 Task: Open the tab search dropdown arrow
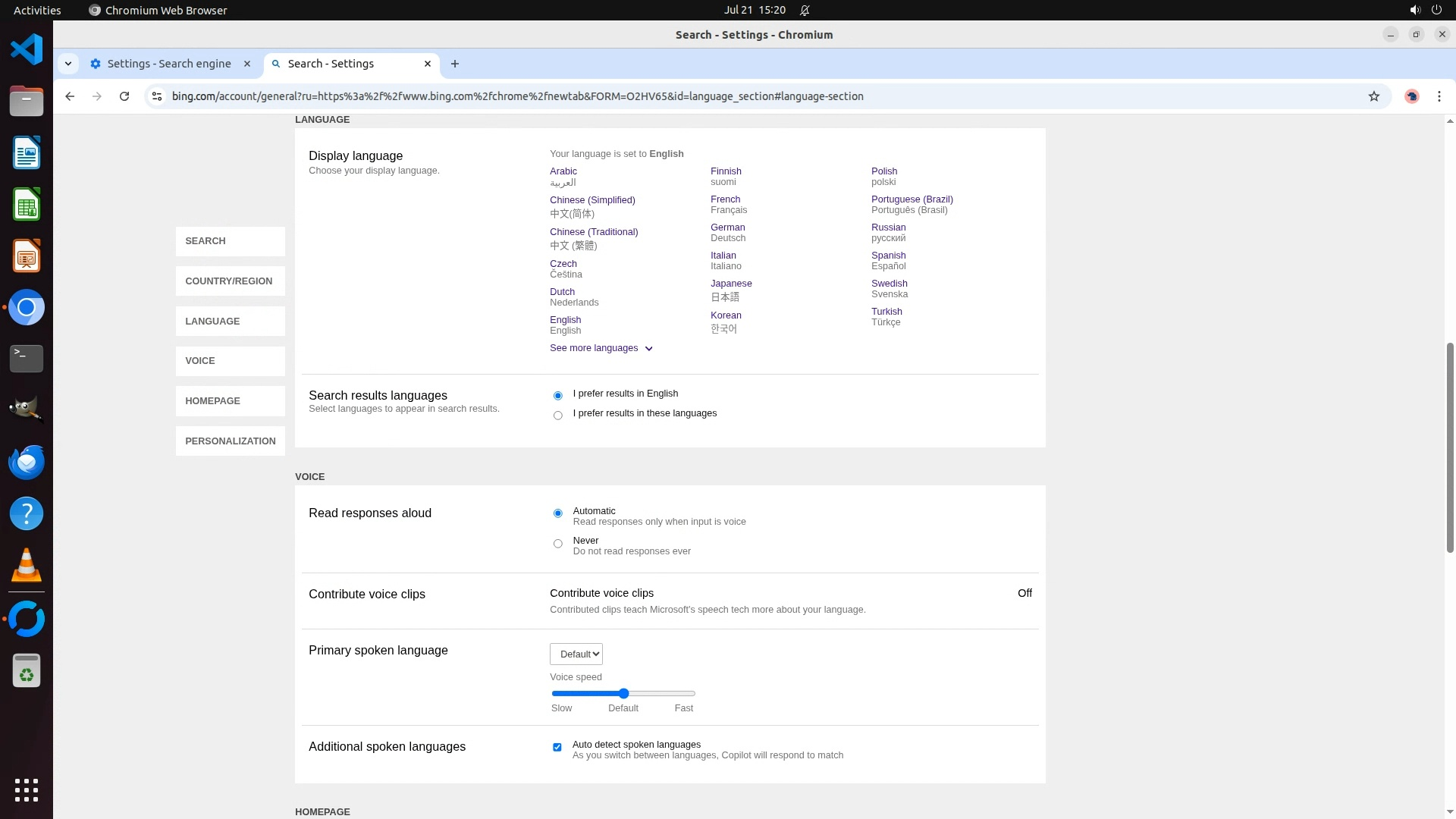pyautogui.click(x=68, y=64)
